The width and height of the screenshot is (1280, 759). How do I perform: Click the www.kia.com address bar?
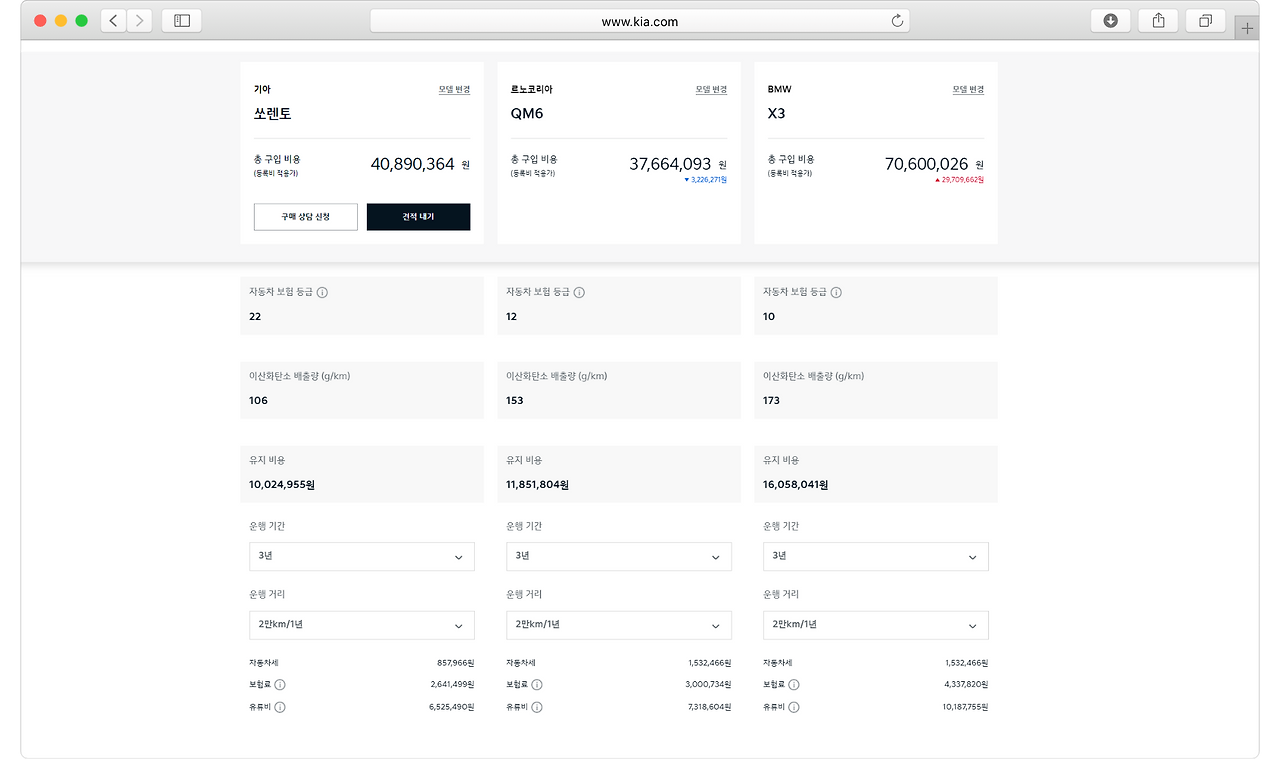640,21
